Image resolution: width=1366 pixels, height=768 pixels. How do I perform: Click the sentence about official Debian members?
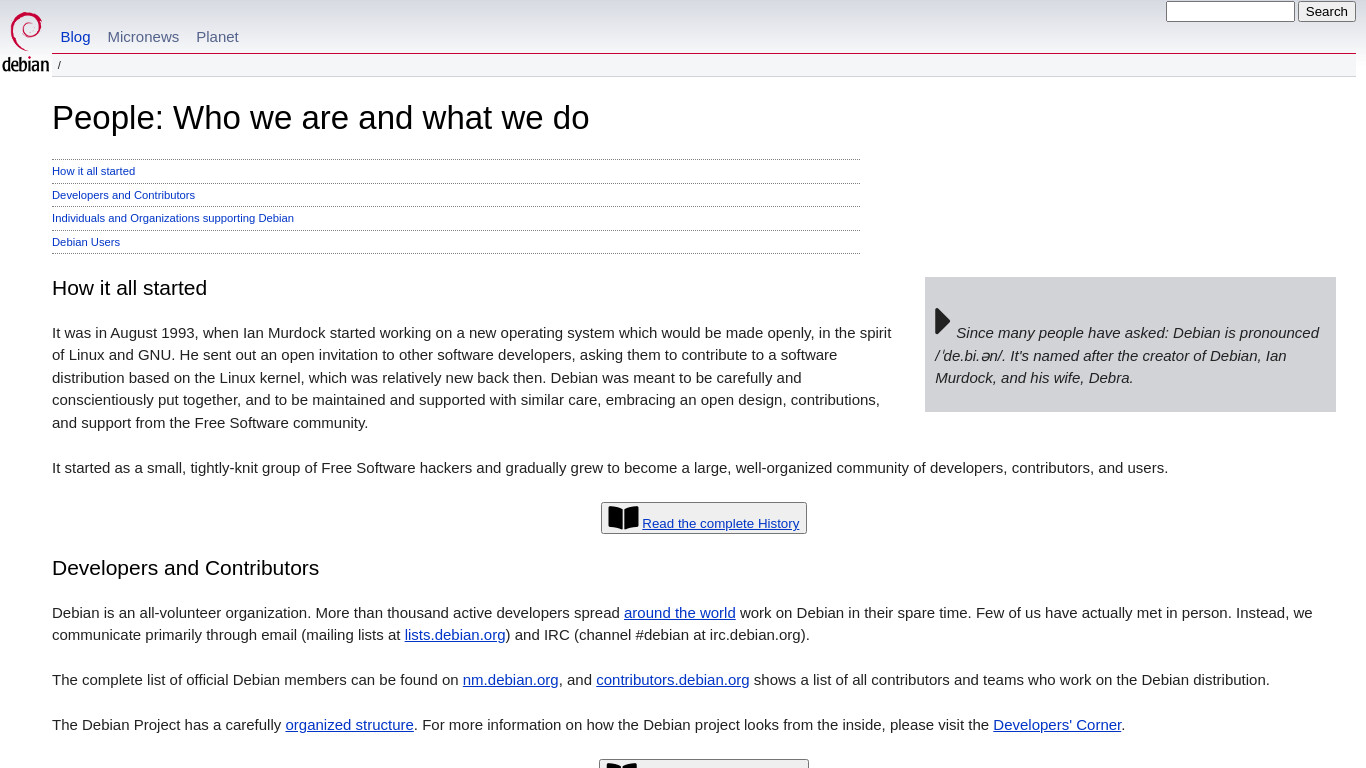pos(661,680)
